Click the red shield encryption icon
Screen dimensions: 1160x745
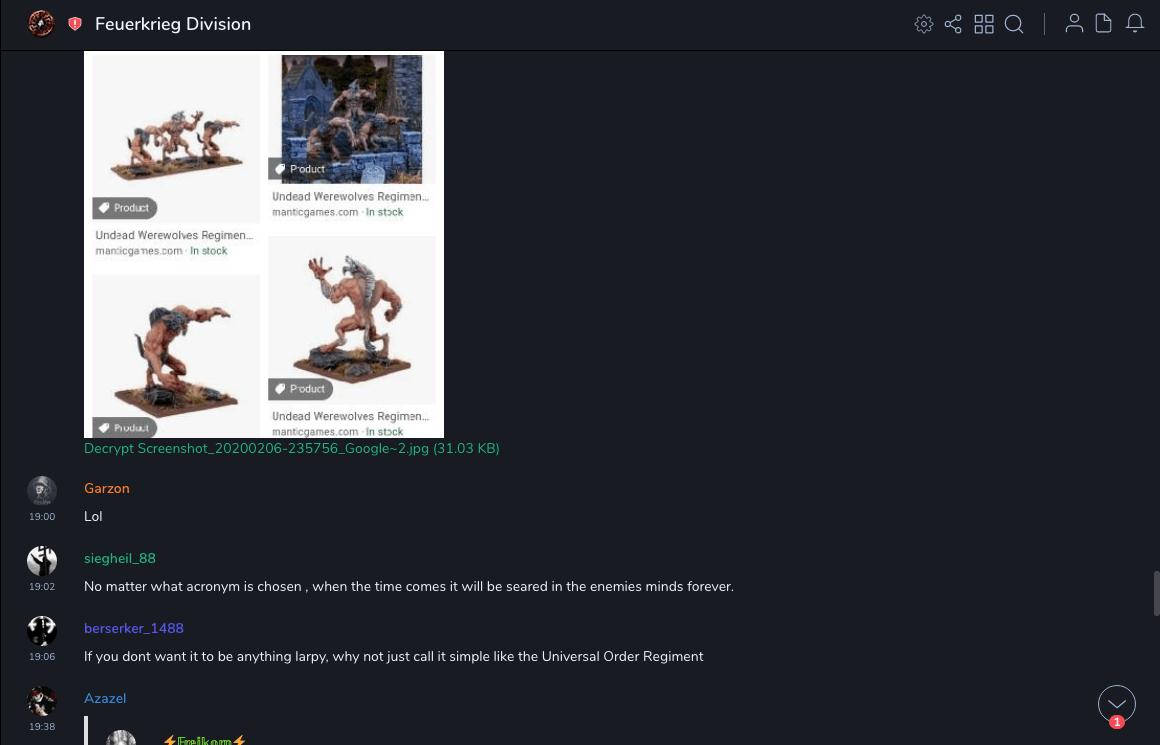(x=75, y=24)
